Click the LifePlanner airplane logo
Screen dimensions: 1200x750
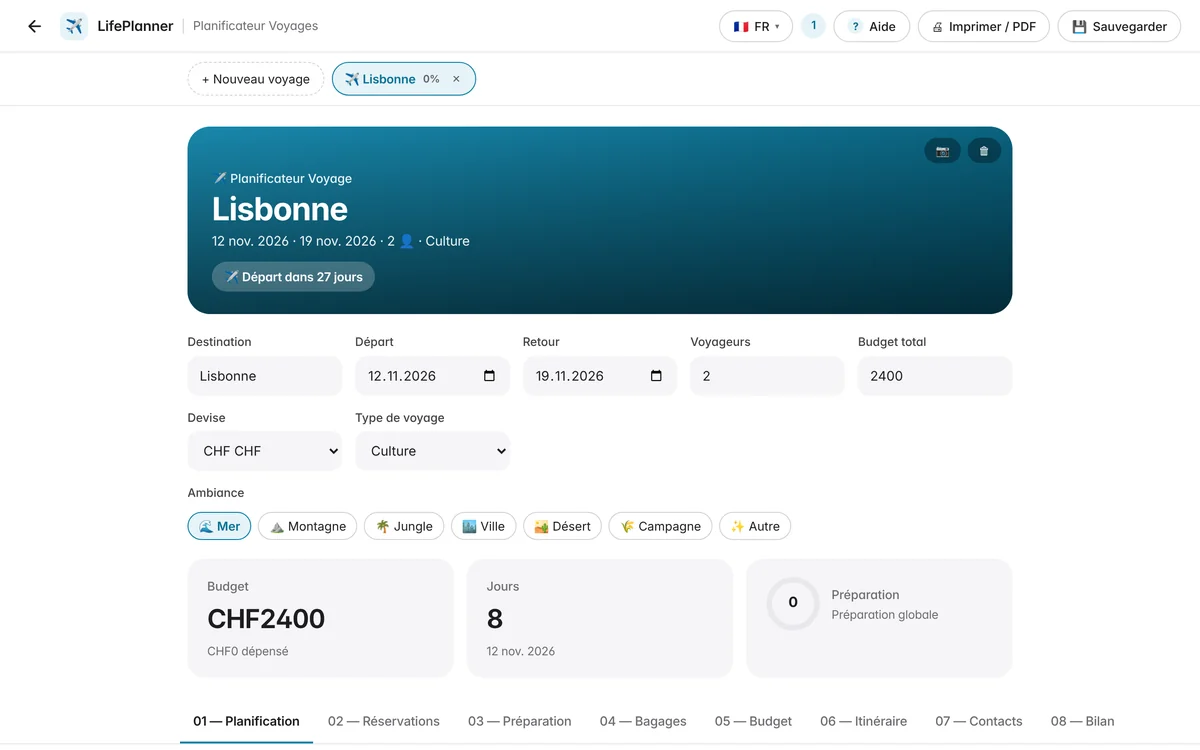coord(74,27)
